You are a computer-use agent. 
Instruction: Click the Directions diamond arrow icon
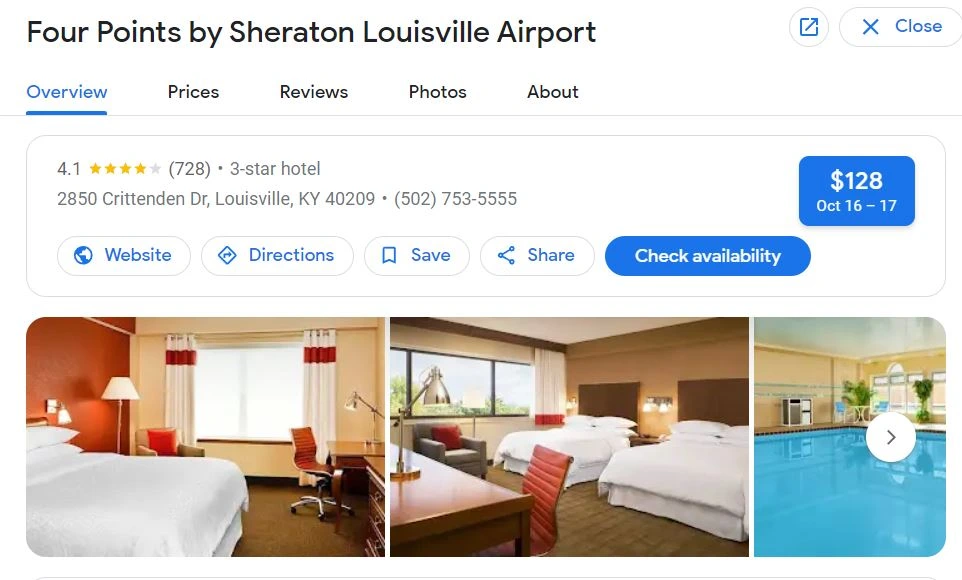tap(227, 255)
